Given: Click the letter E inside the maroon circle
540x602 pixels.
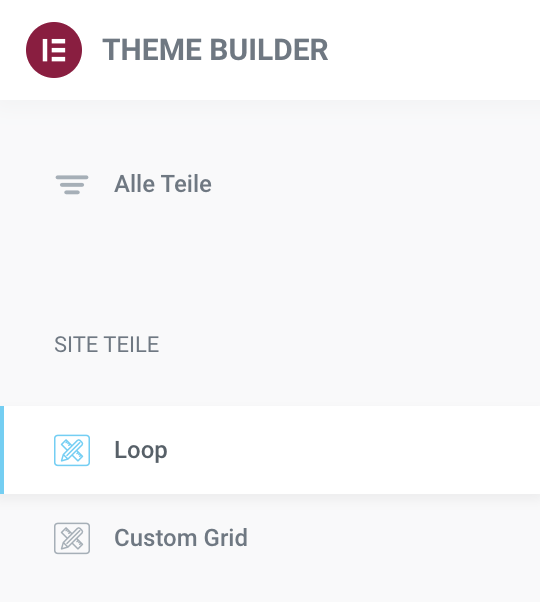Looking at the screenshot, I should coord(54,50).
